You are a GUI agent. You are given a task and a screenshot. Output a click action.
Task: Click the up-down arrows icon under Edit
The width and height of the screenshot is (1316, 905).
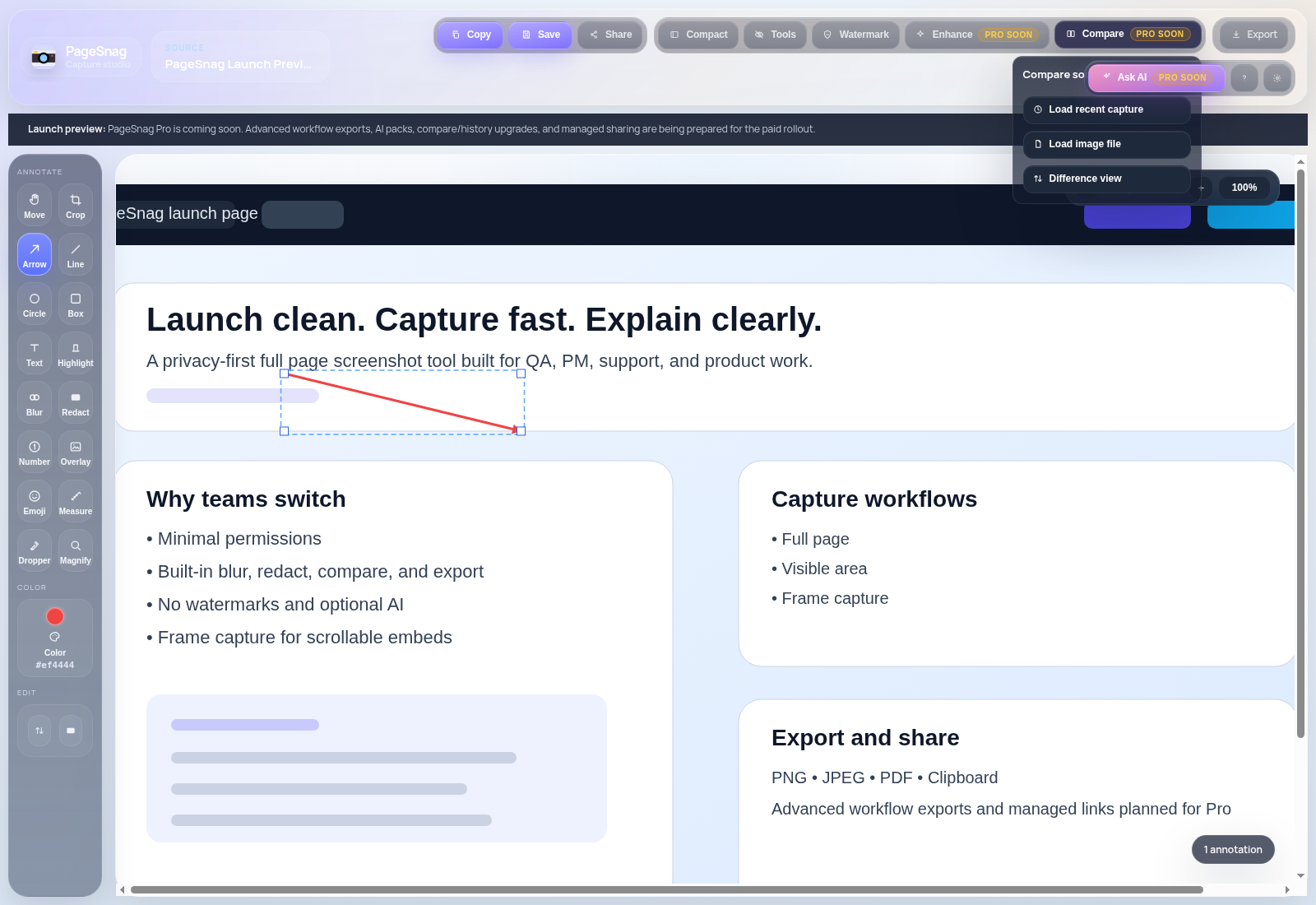(x=39, y=731)
